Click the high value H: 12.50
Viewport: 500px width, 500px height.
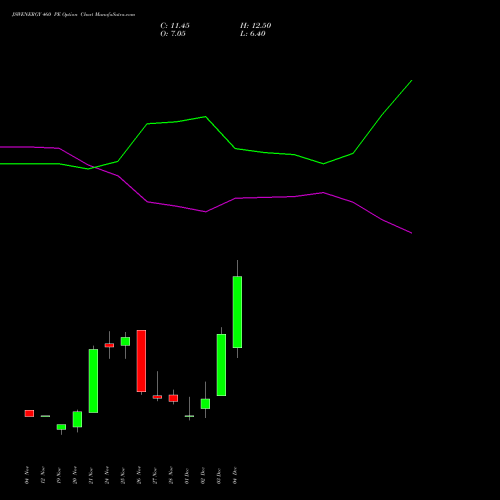[x=256, y=26]
